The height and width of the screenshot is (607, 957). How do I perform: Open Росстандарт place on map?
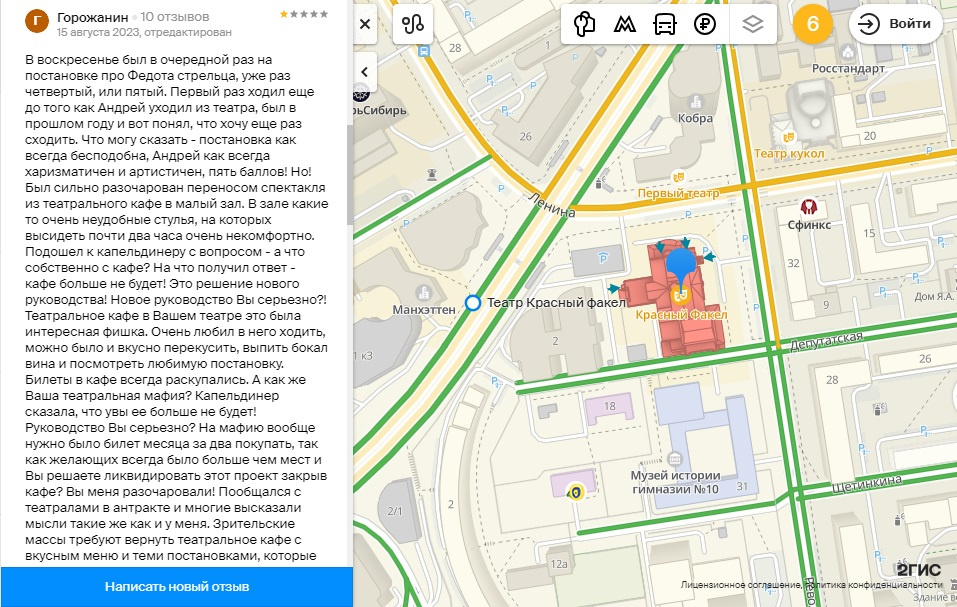pos(848,68)
